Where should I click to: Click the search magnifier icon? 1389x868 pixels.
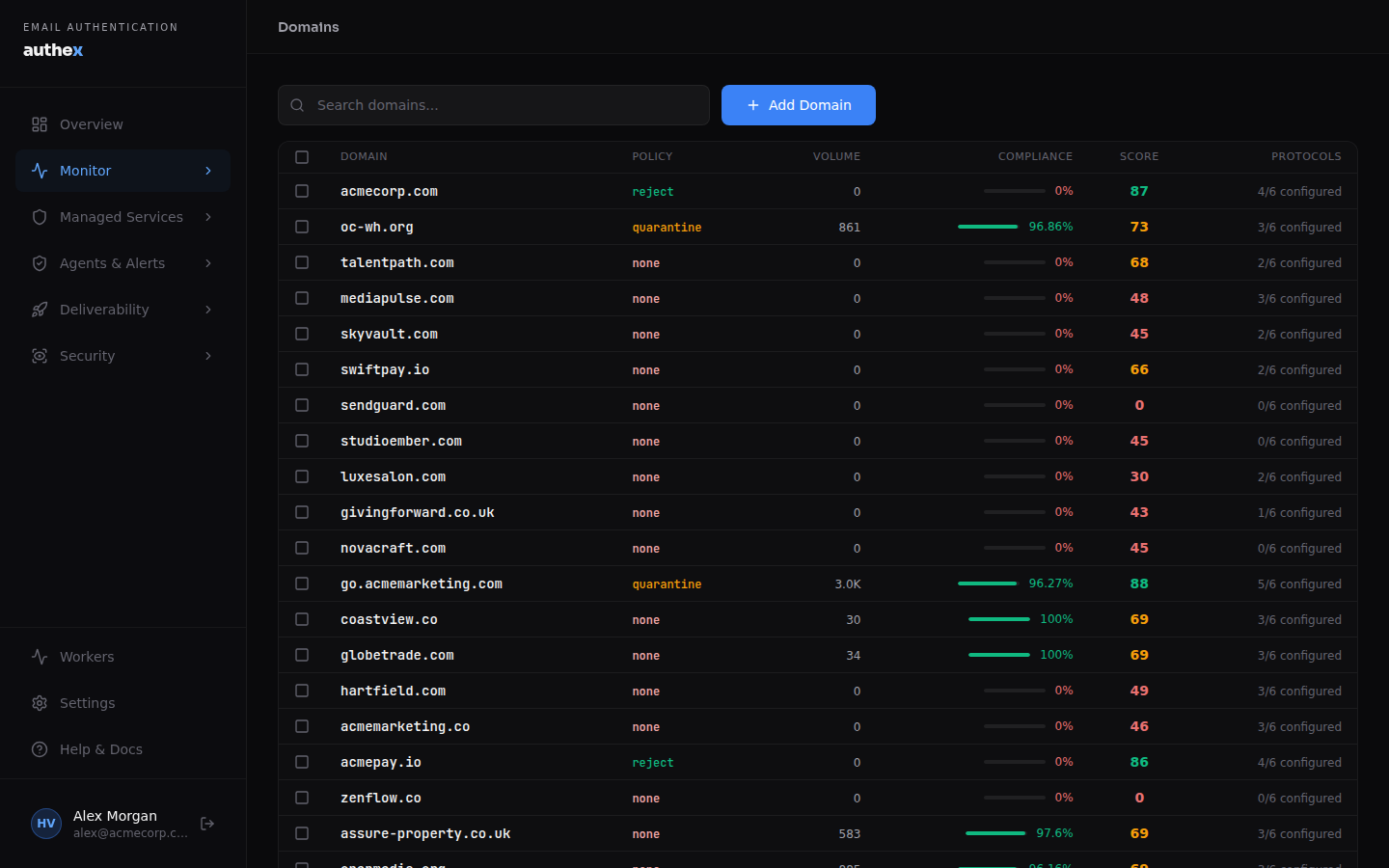297,105
